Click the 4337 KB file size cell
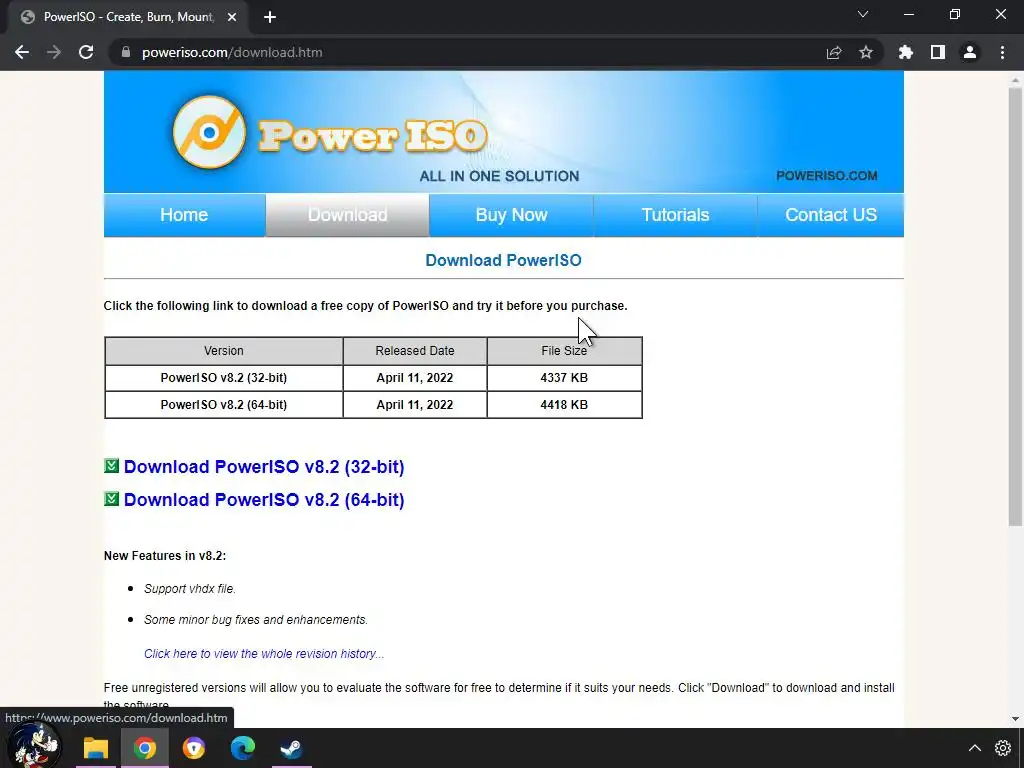 point(564,378)
